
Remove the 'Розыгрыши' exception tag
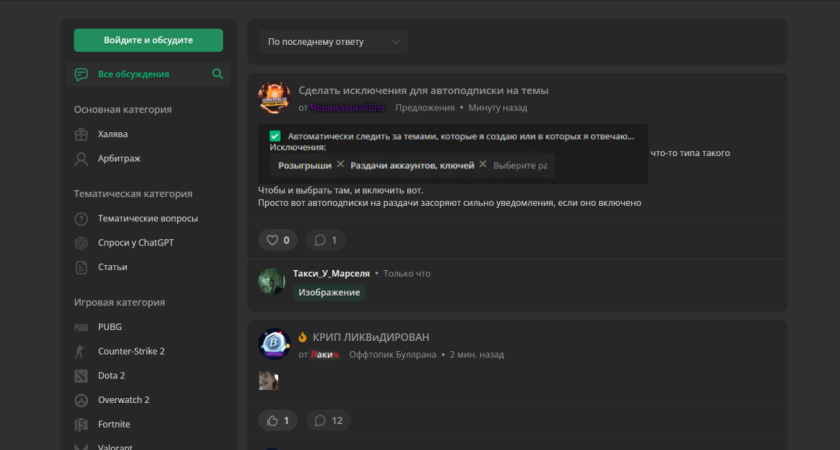tap(340, 164)
